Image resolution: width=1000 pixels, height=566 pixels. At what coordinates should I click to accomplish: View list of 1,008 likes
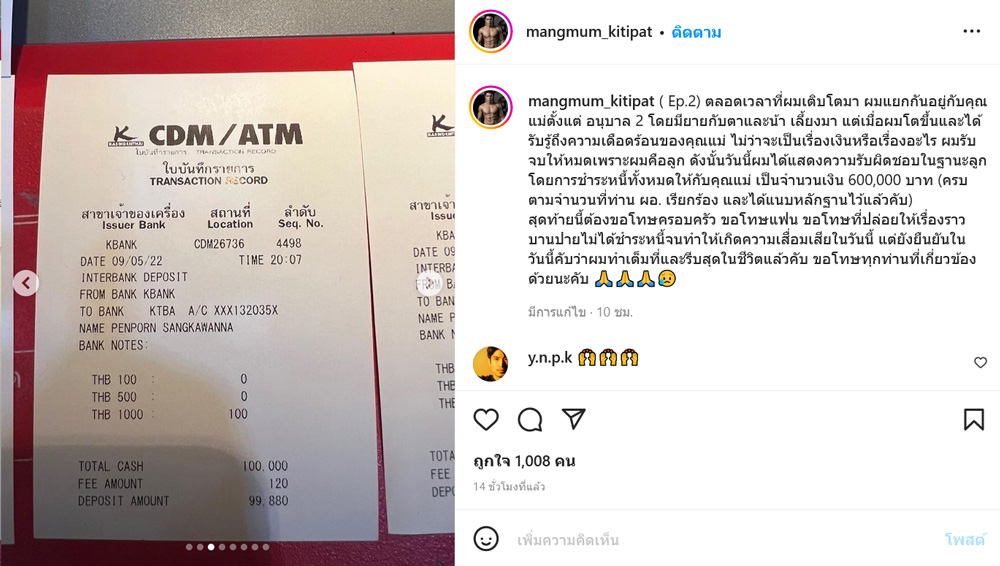pos(524,461)
